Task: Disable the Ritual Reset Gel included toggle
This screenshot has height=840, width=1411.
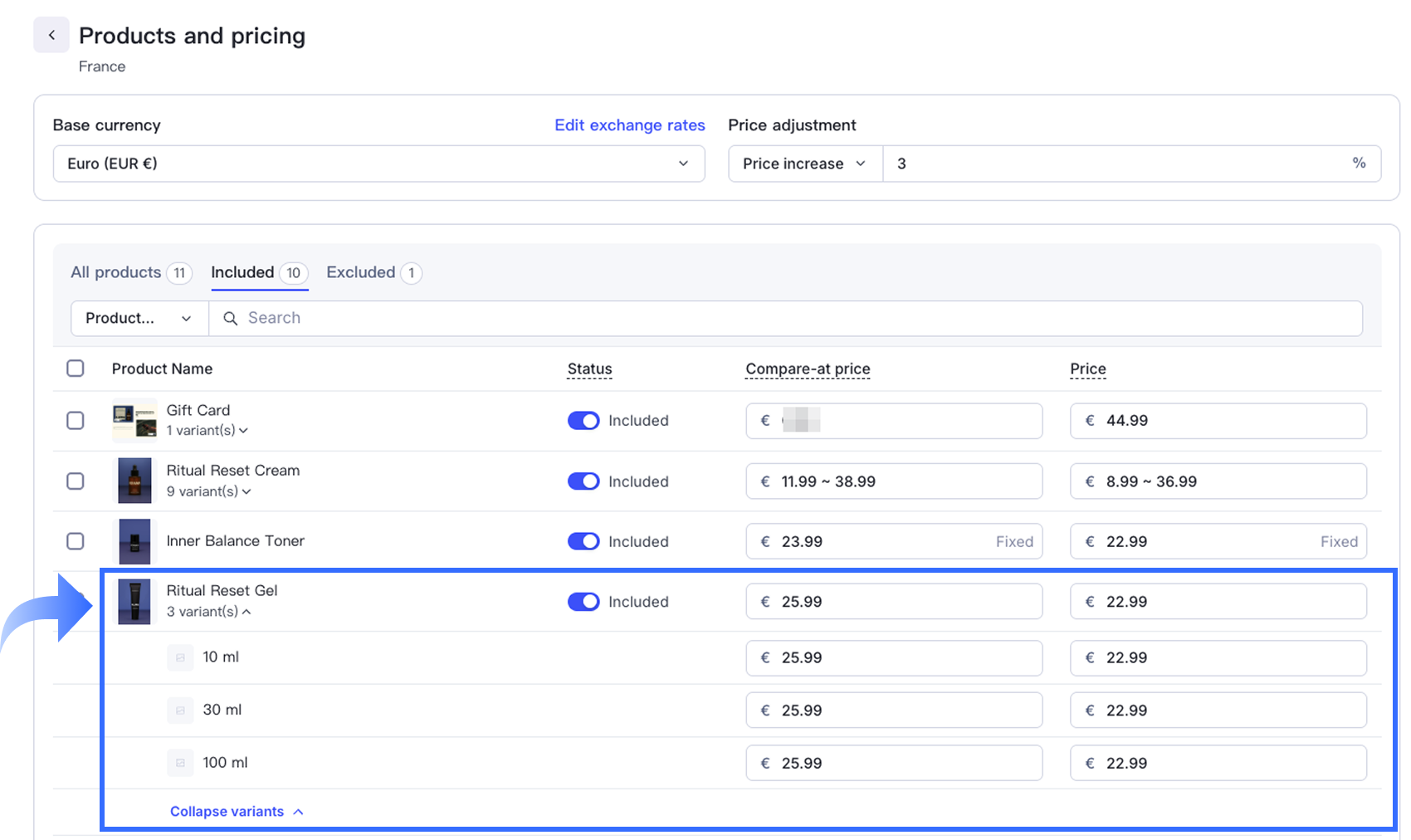Action: point(583,602)
